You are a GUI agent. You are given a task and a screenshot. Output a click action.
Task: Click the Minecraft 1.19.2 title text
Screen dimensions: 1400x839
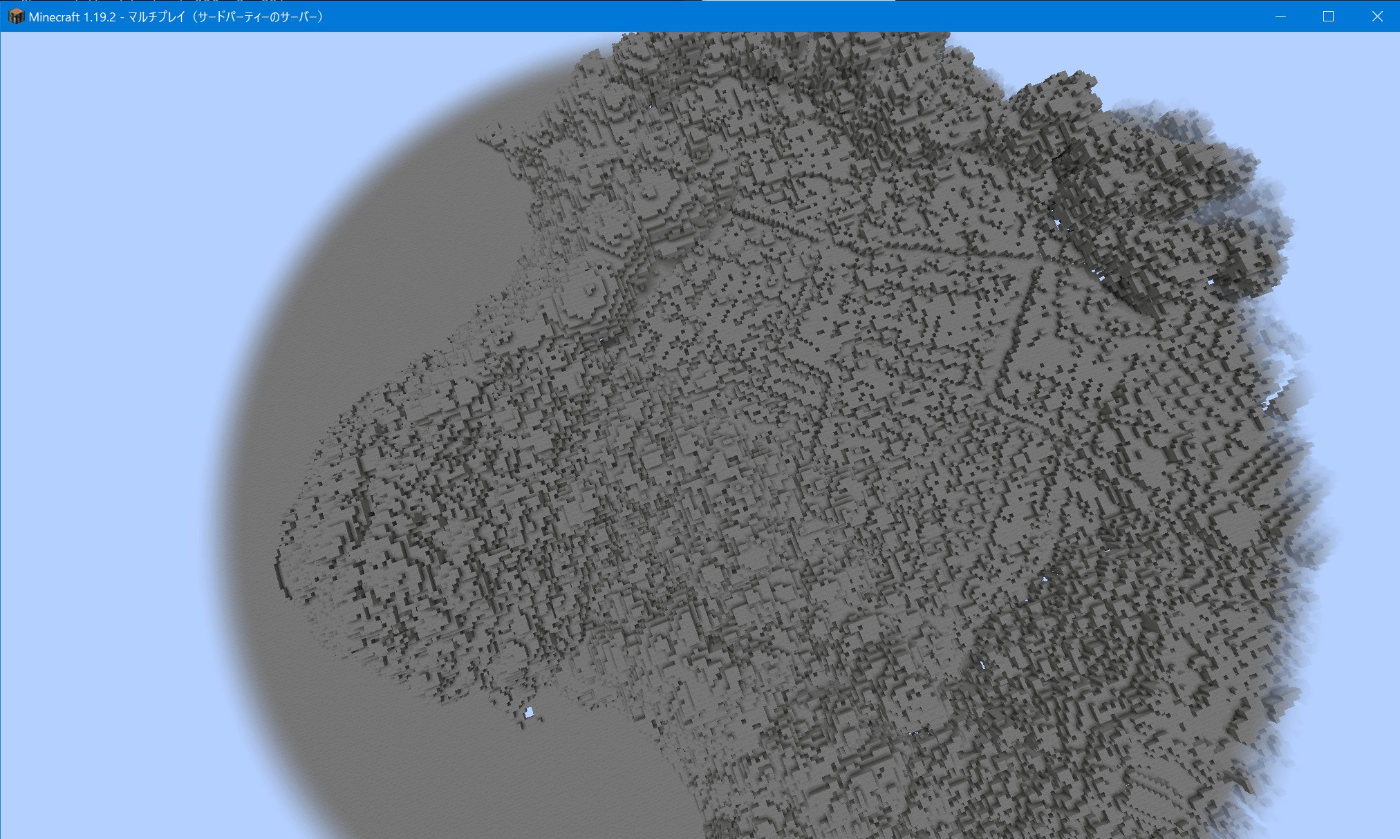tap(176, 17)
